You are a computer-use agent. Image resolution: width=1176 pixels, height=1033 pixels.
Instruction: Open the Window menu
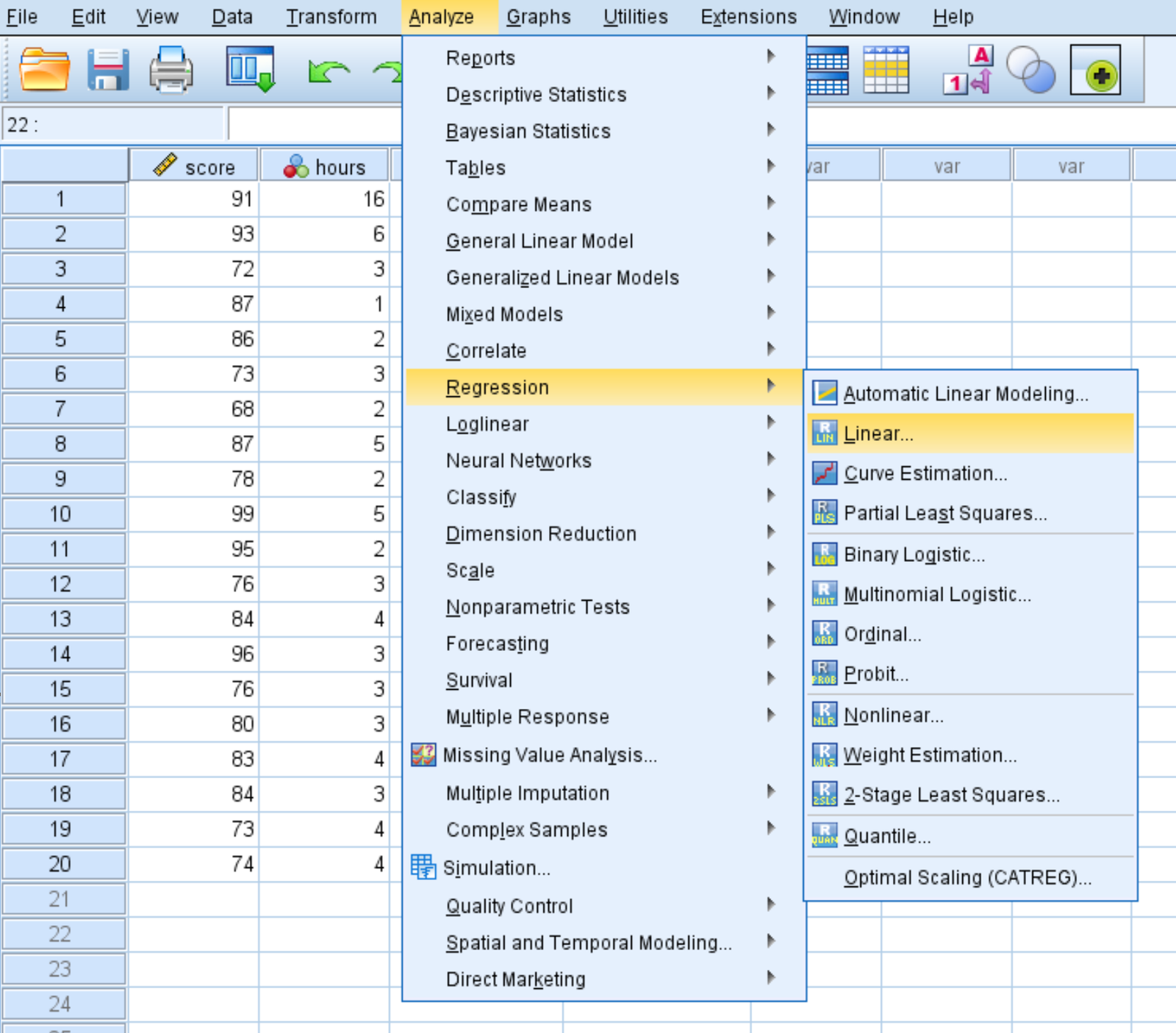(x=864, y=16)
